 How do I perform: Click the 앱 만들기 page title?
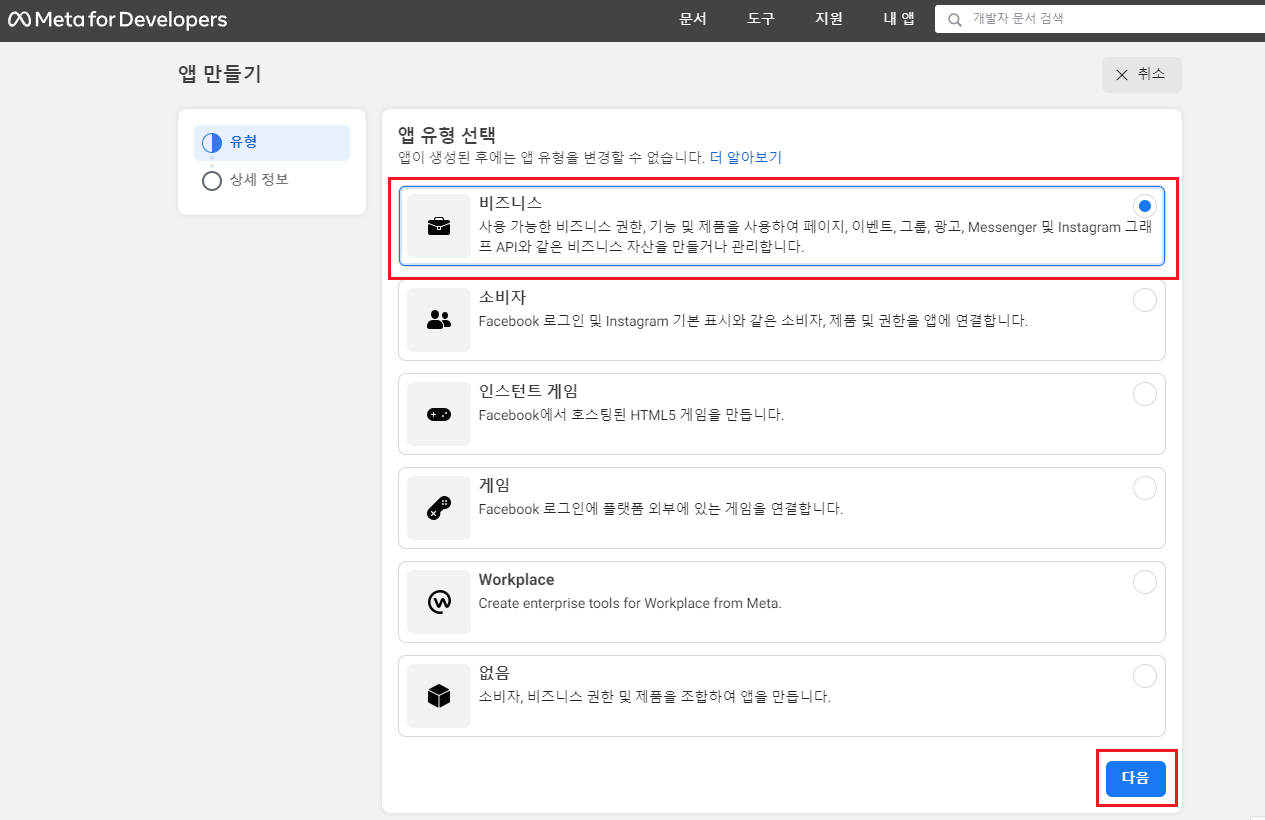tap(219, 74)
